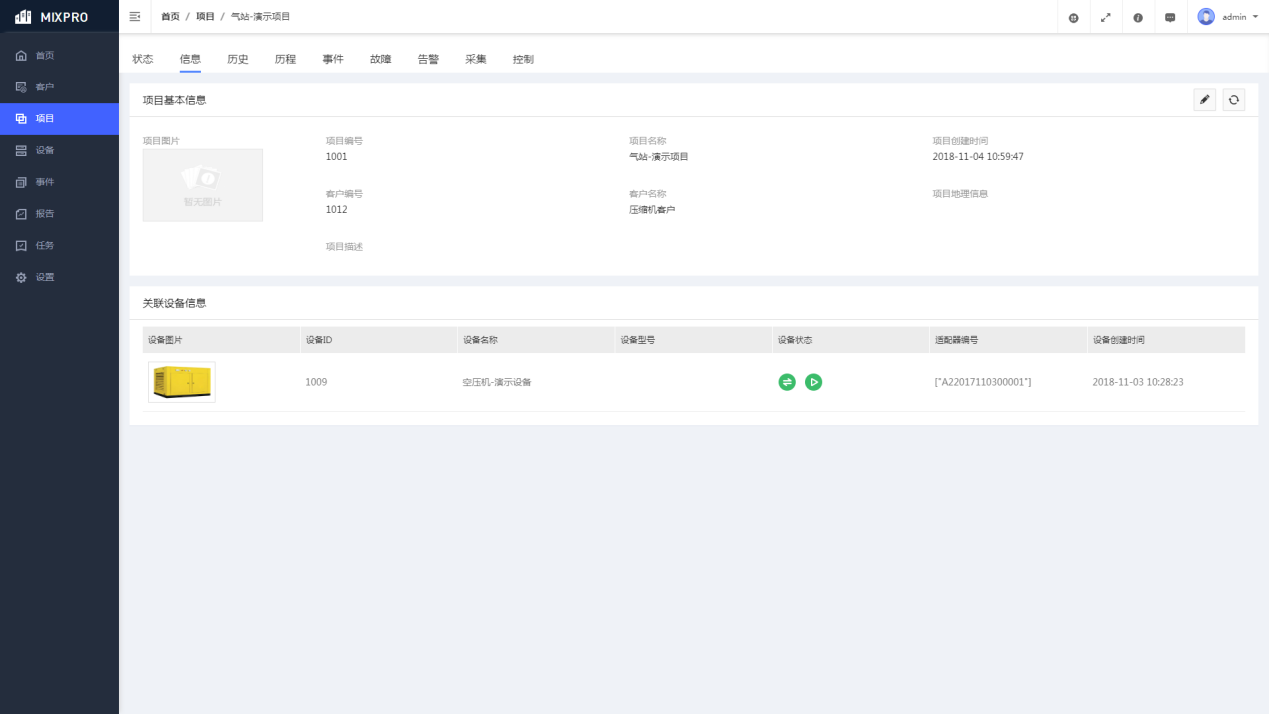Click the refresh icon in 项目基本信息 panel
The width and height of the screenshot is (1269, 714).
click(1234, 100)
